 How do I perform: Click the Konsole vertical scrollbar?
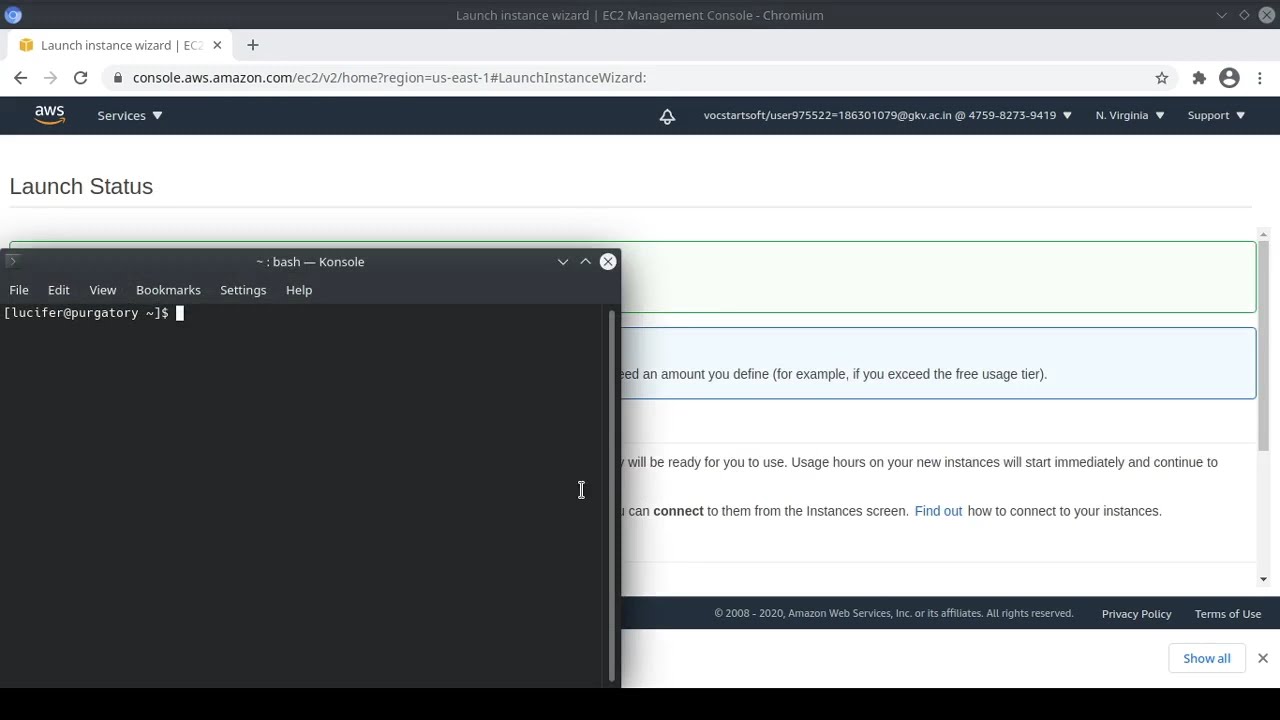pyautogui.click(x=612, y=495)
